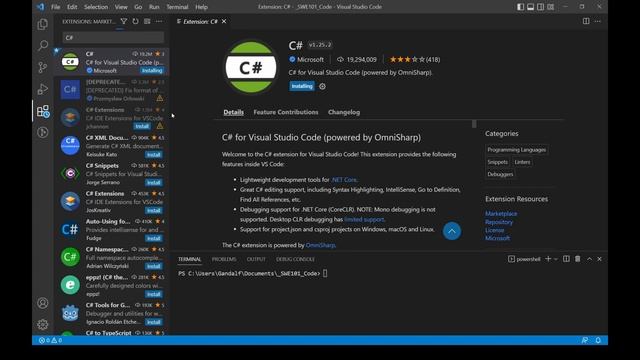Open the Run and Debug view
640x360 pixels.
[42, 89]
